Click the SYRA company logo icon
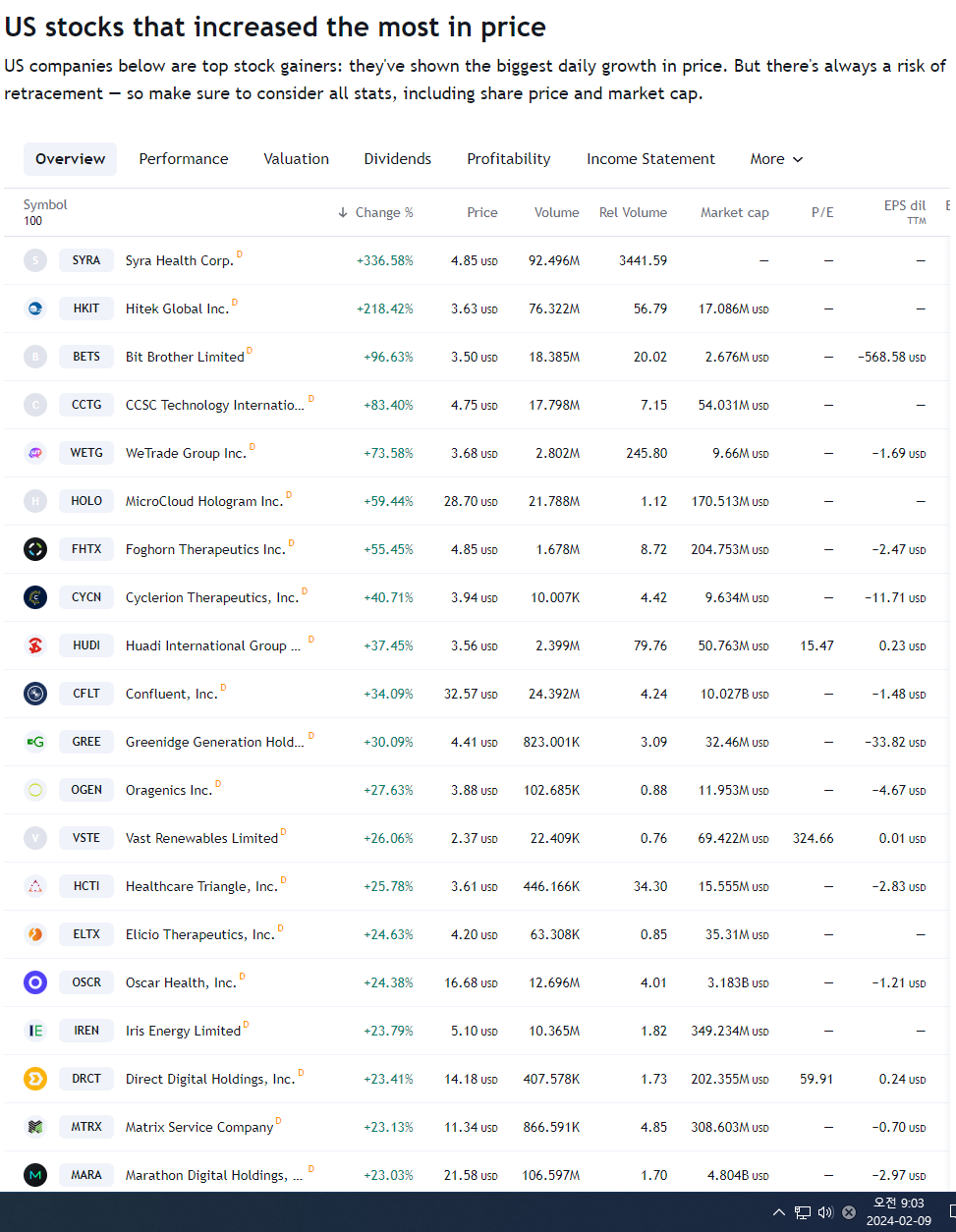956x1232 pixels. pos(35,260)
